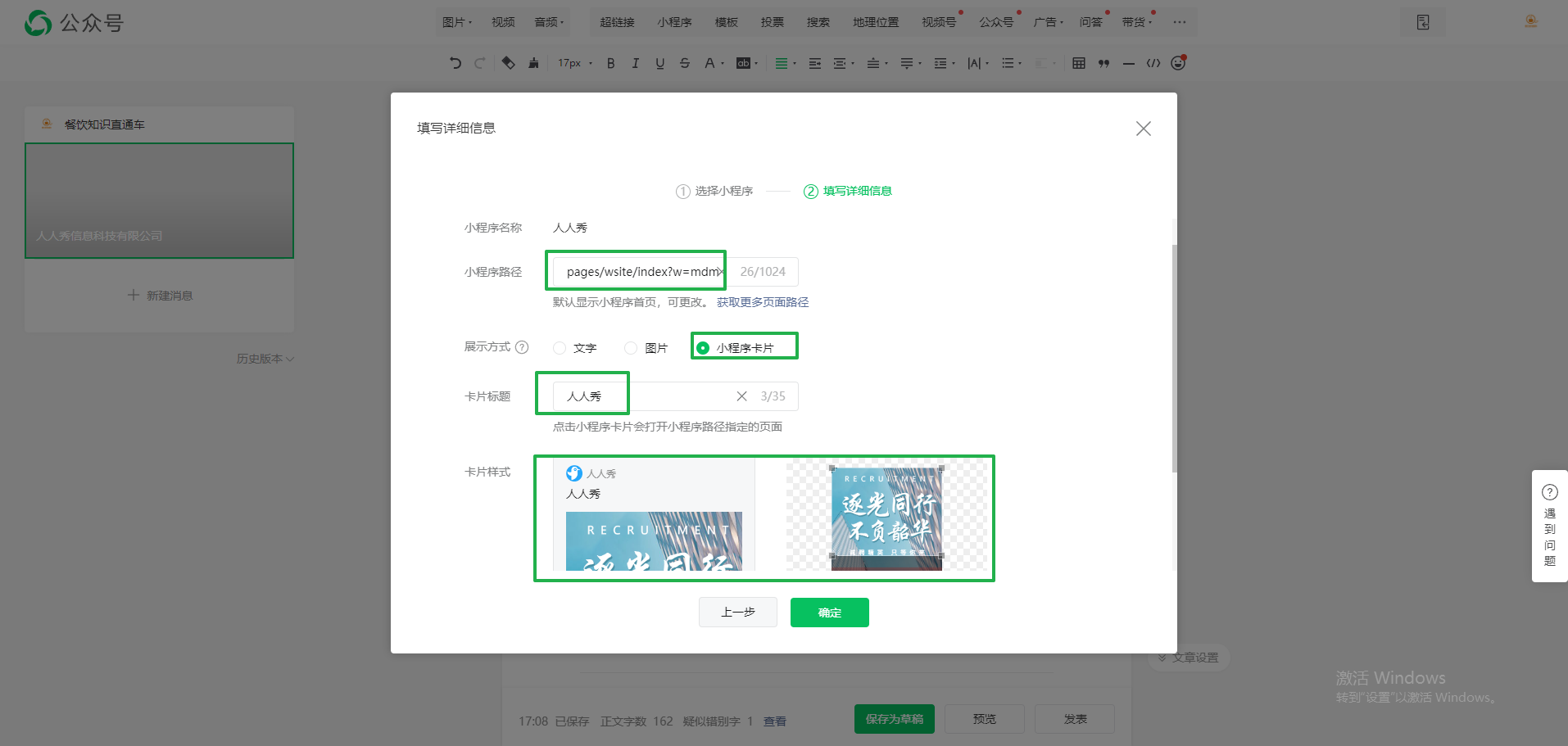Open the 遇到问题 help panel
The height and width of the screenshot is (746, 1568).
[x=1550, y=526]
